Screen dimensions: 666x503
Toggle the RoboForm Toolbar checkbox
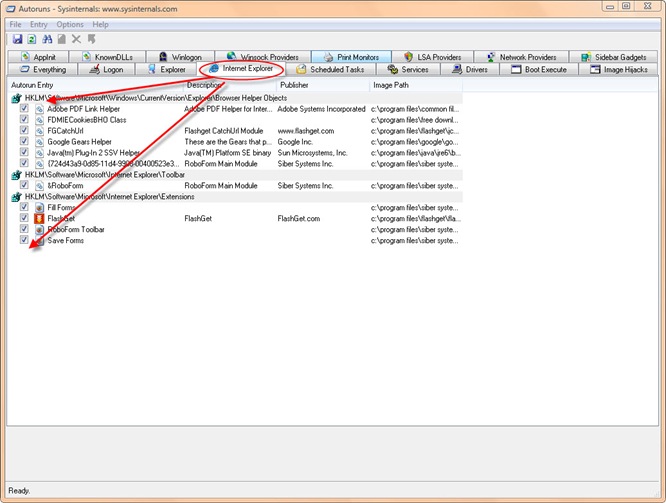pyautogui.click(x=24, y=229)
